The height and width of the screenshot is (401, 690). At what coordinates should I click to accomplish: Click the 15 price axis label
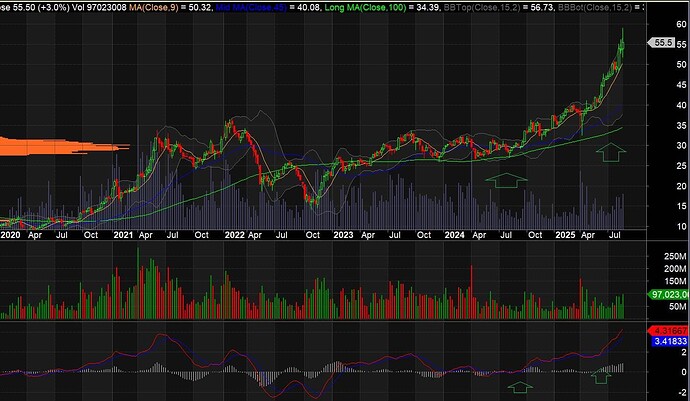point(682,206)
